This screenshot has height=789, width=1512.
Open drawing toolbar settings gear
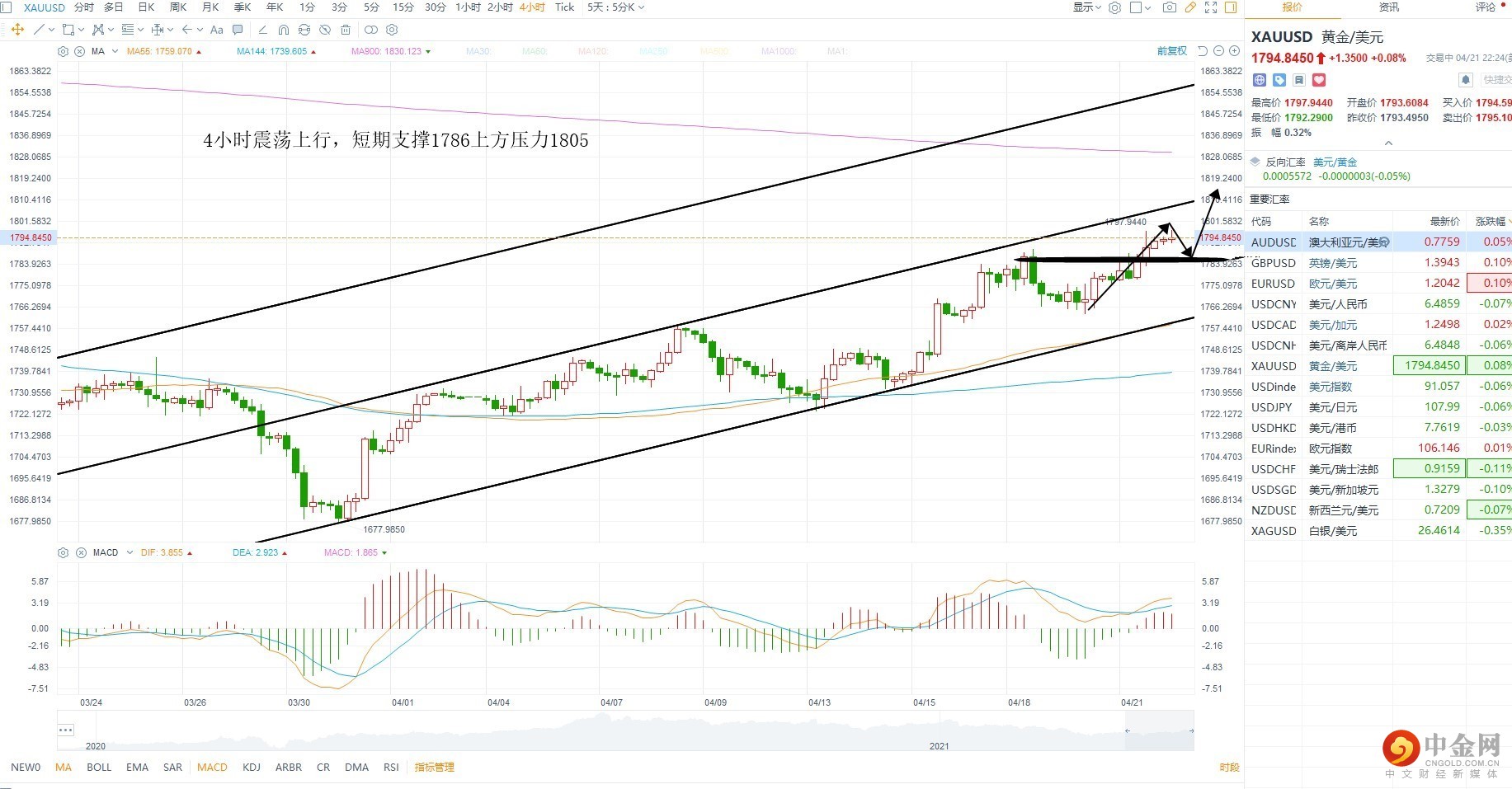(x=392, y=30)
